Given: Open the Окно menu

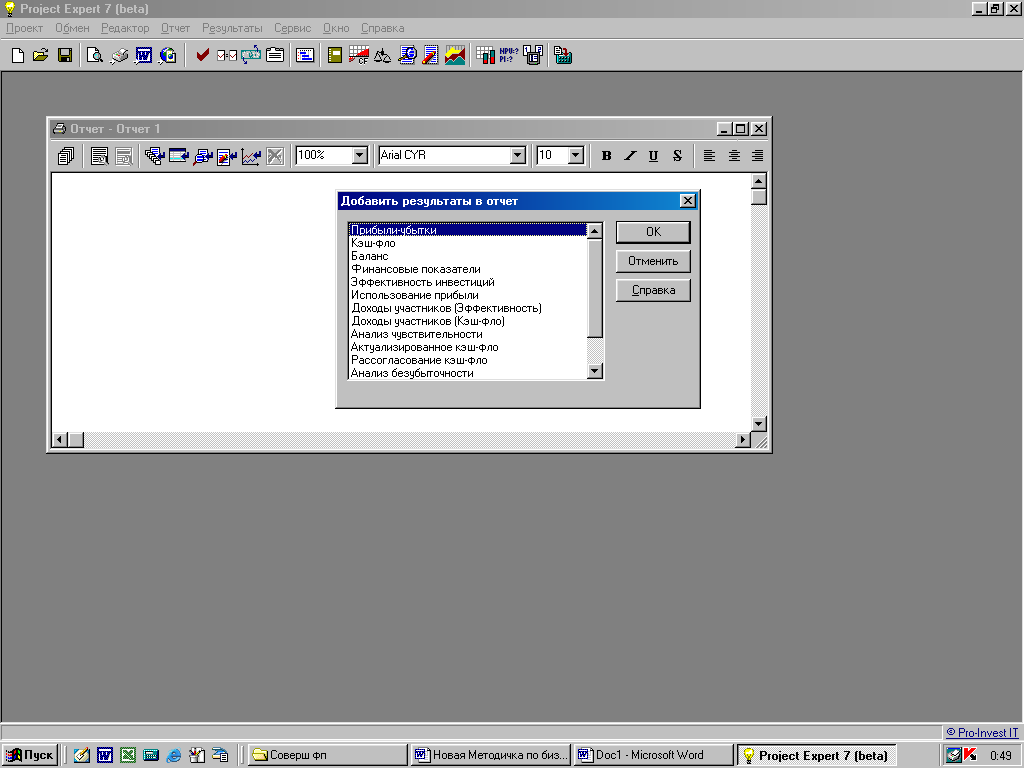Looking at the screenshot, I should coord(336,28).
